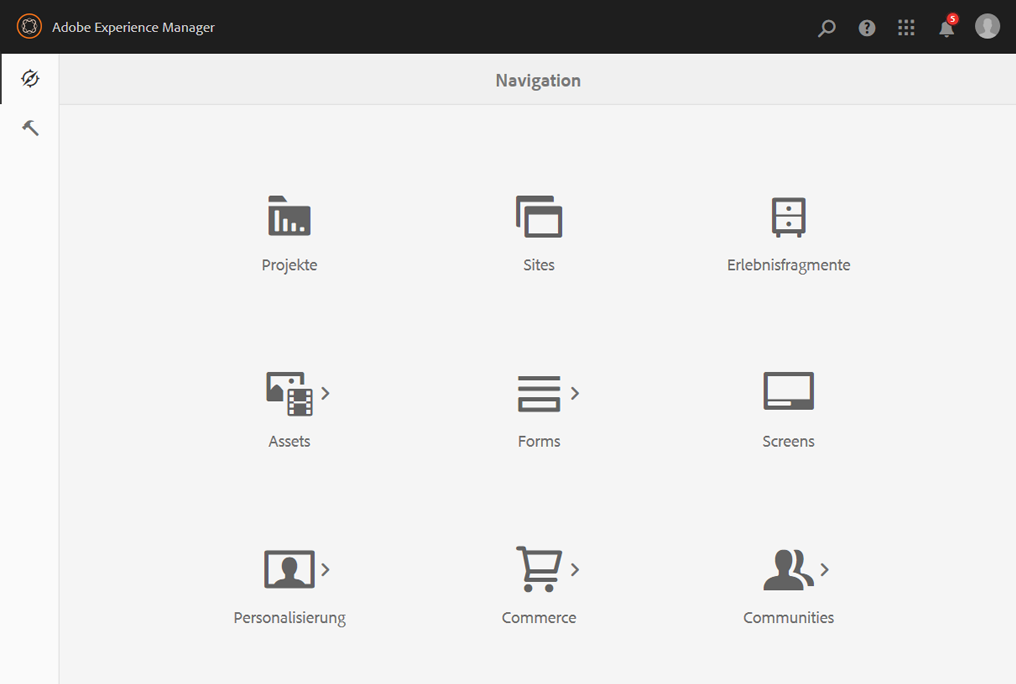Expand the chevron next to Assets
Viewport: 1016px width, 684px height.
click(x=325, y=393)
